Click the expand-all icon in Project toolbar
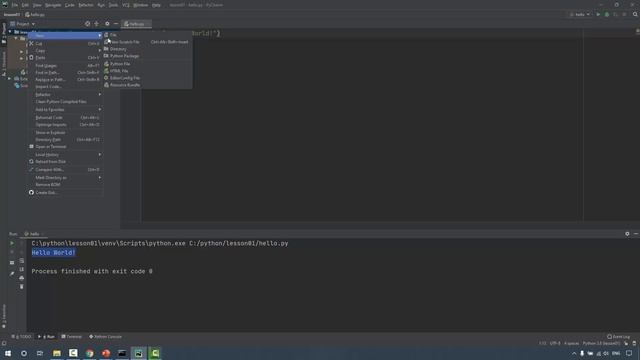The height and width of the screenshot is (360, 640). tap(97, 24)
